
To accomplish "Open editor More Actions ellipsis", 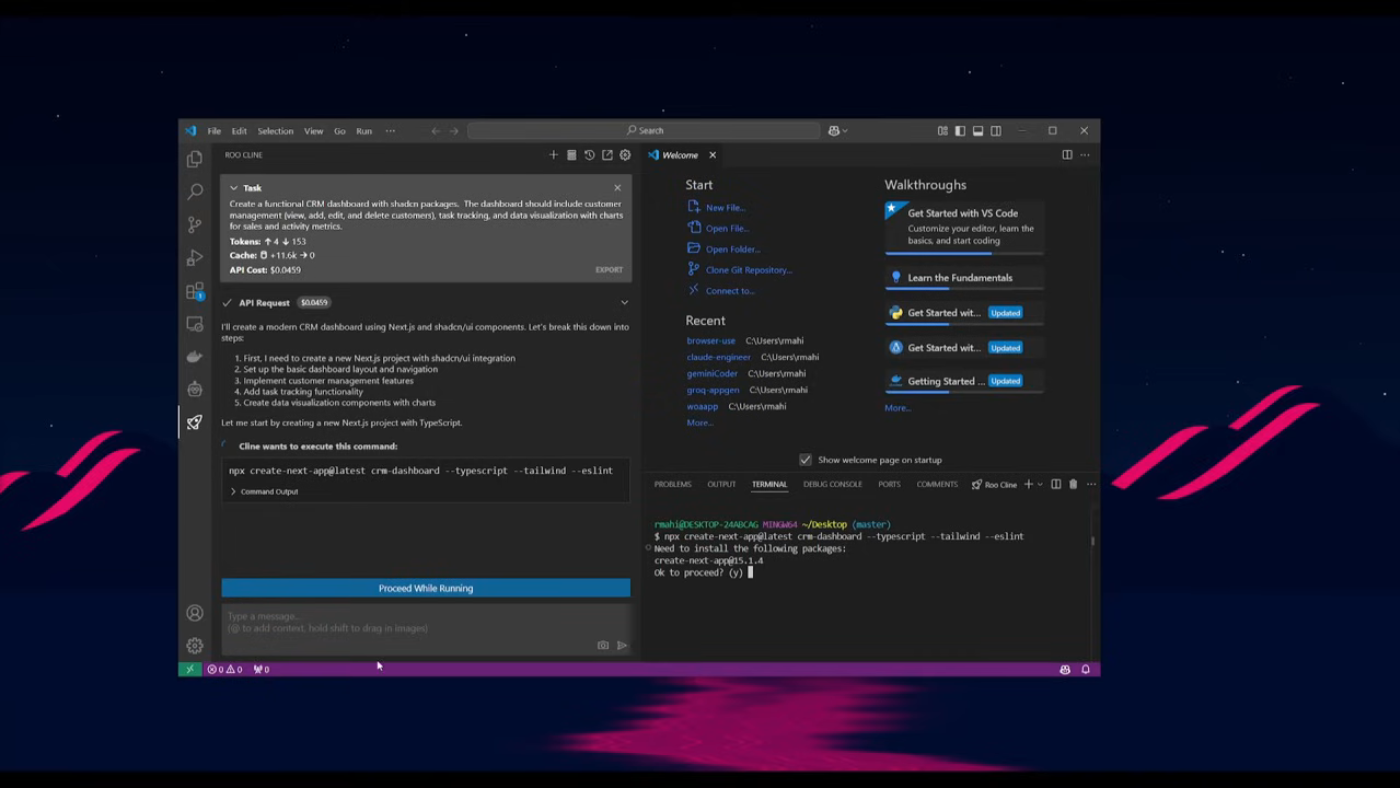I will 1085,155.
